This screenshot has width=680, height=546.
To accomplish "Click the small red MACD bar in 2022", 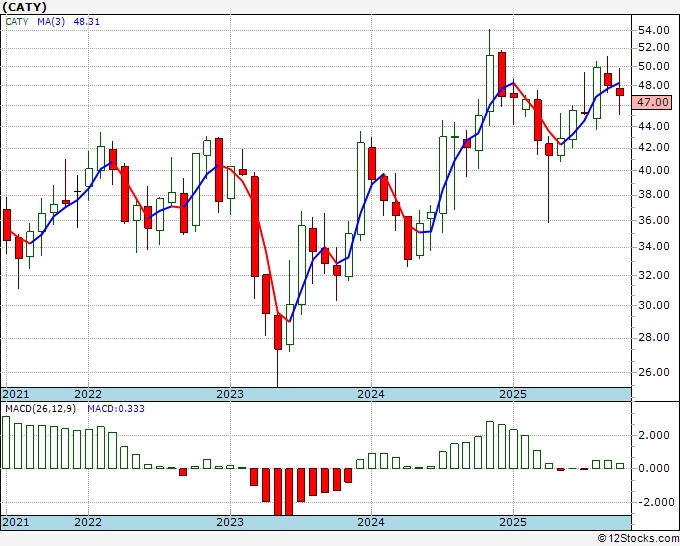I will click(183, 472).
